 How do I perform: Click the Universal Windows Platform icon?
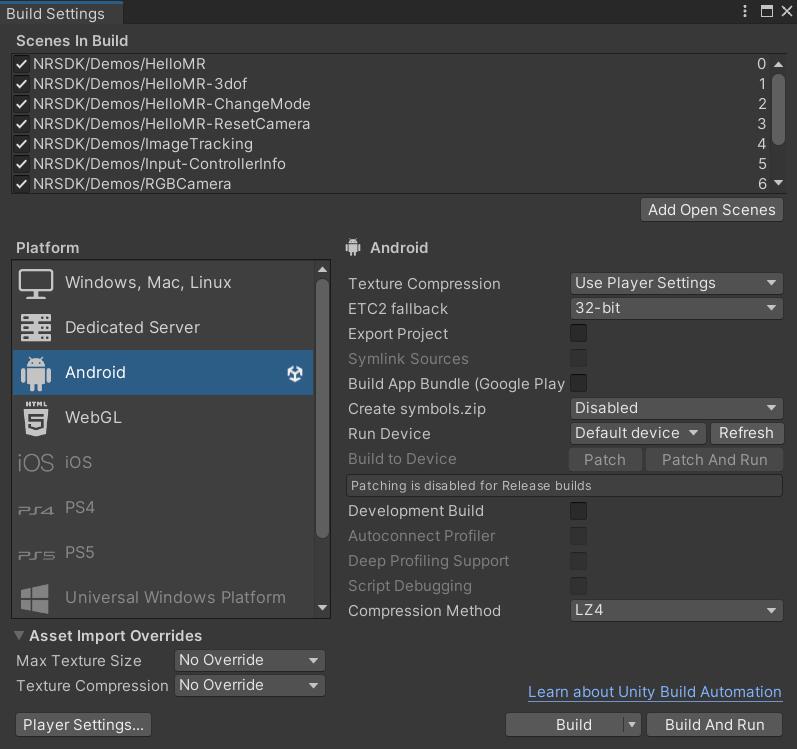36,598
